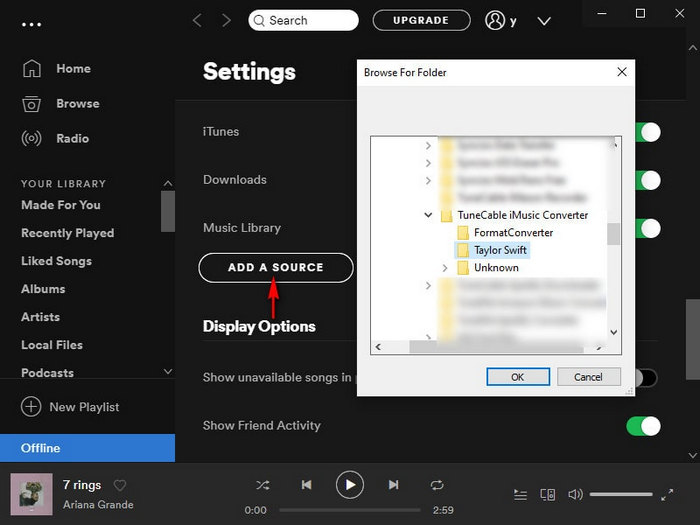The image size is (700, 525).
Task: Select the TuneCable iMusic Converter folder
Action: tap(522, 215)
